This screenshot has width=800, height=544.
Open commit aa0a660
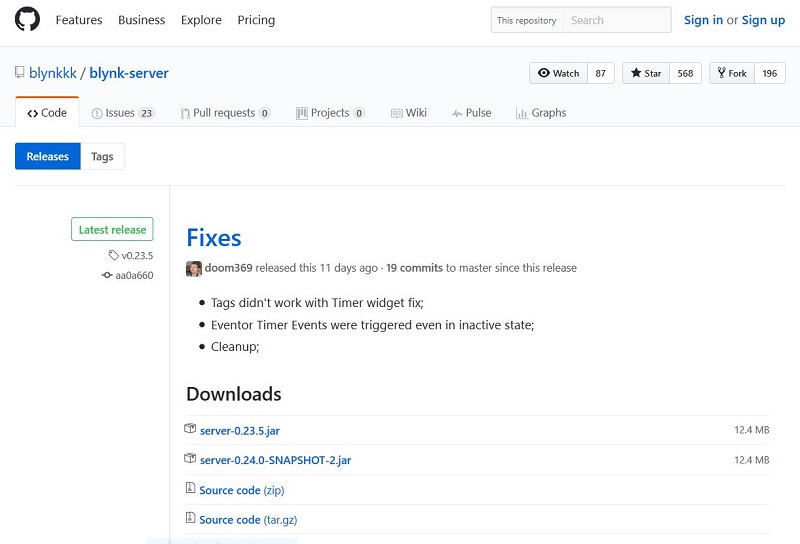click(134, 275)
